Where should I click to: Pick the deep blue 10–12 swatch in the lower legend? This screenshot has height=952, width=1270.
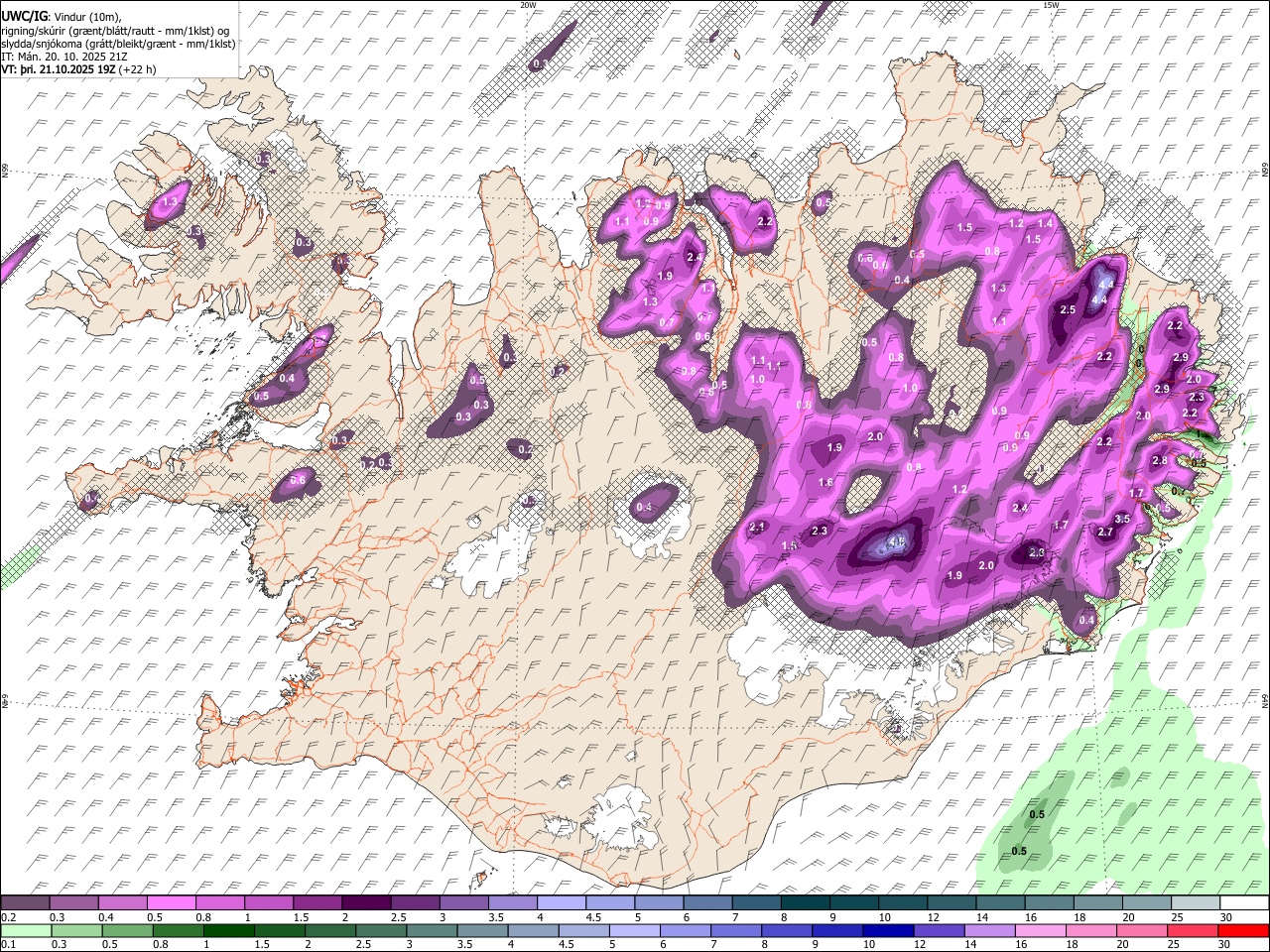point(889,931)
